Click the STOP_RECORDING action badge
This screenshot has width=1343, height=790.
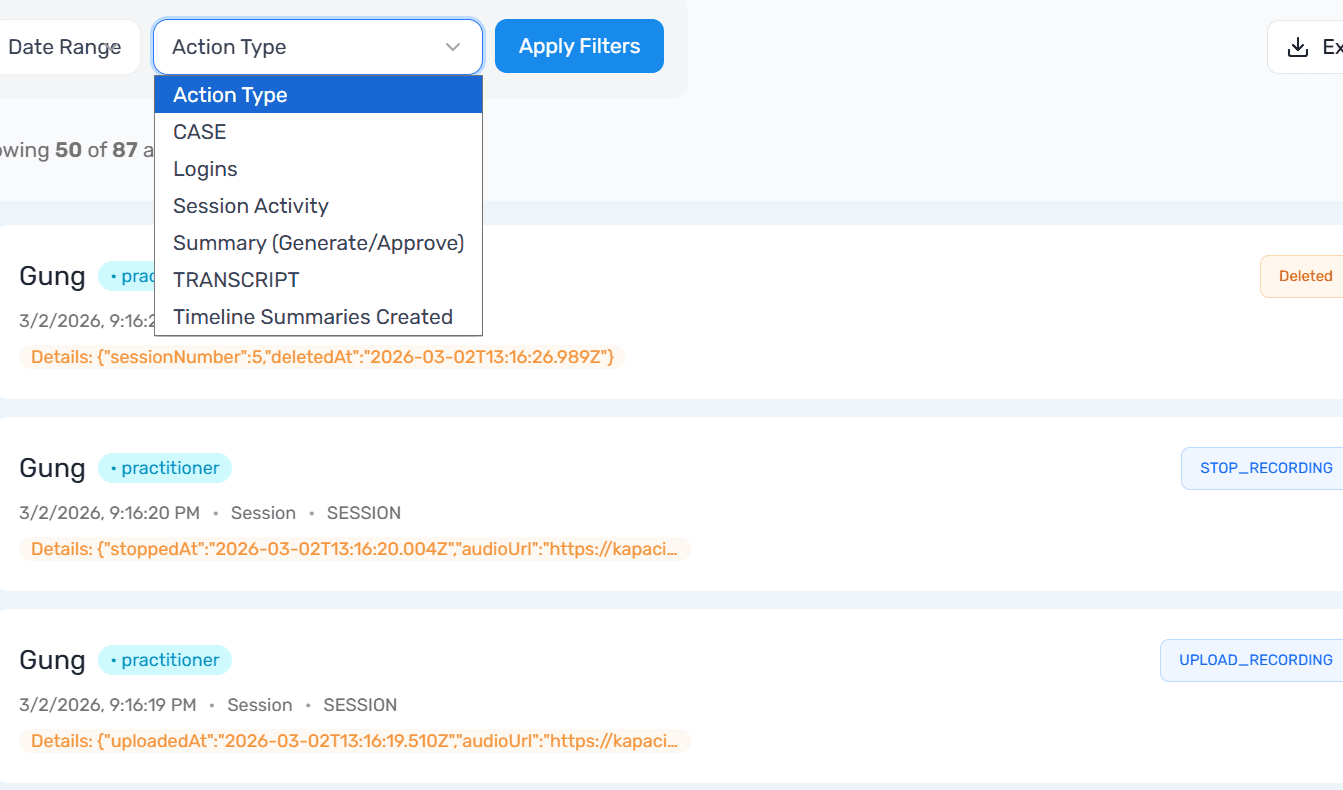1265,468
